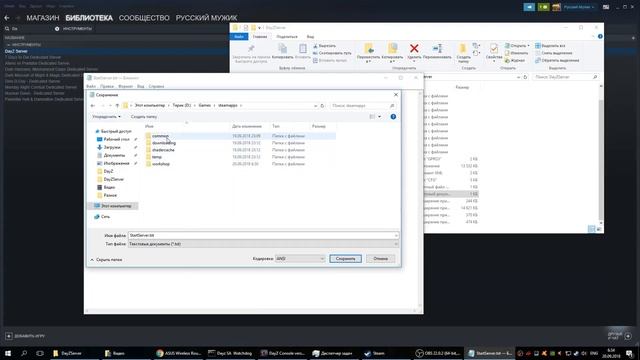Viewport: 640px width, 360px height.
Task: Switch to the Поделиться tab in Explorer
Action: point(287,37)
